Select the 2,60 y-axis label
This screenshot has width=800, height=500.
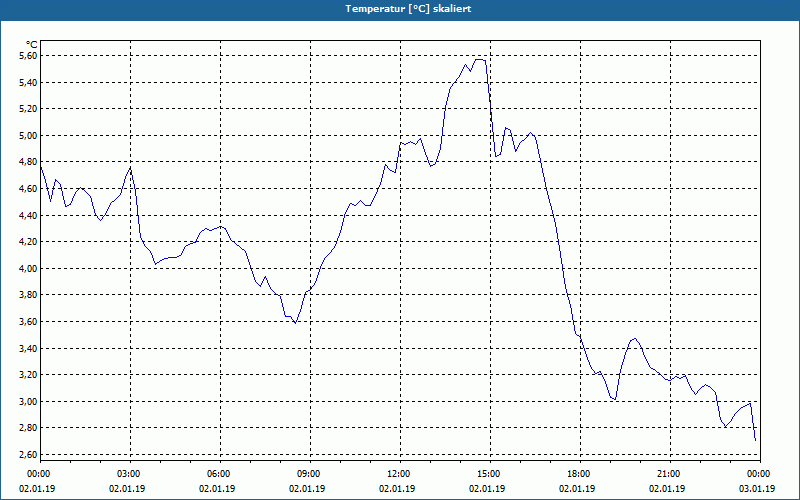tap(28, 455)
